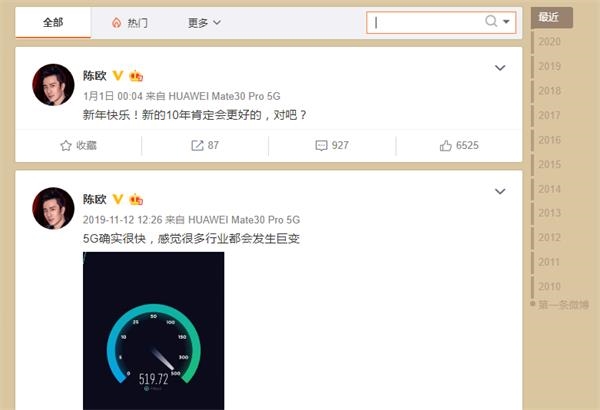The height and width of the screenshot is (410, 600).
Task: Select the 最近 timeline button
Action: pos(551,17)
